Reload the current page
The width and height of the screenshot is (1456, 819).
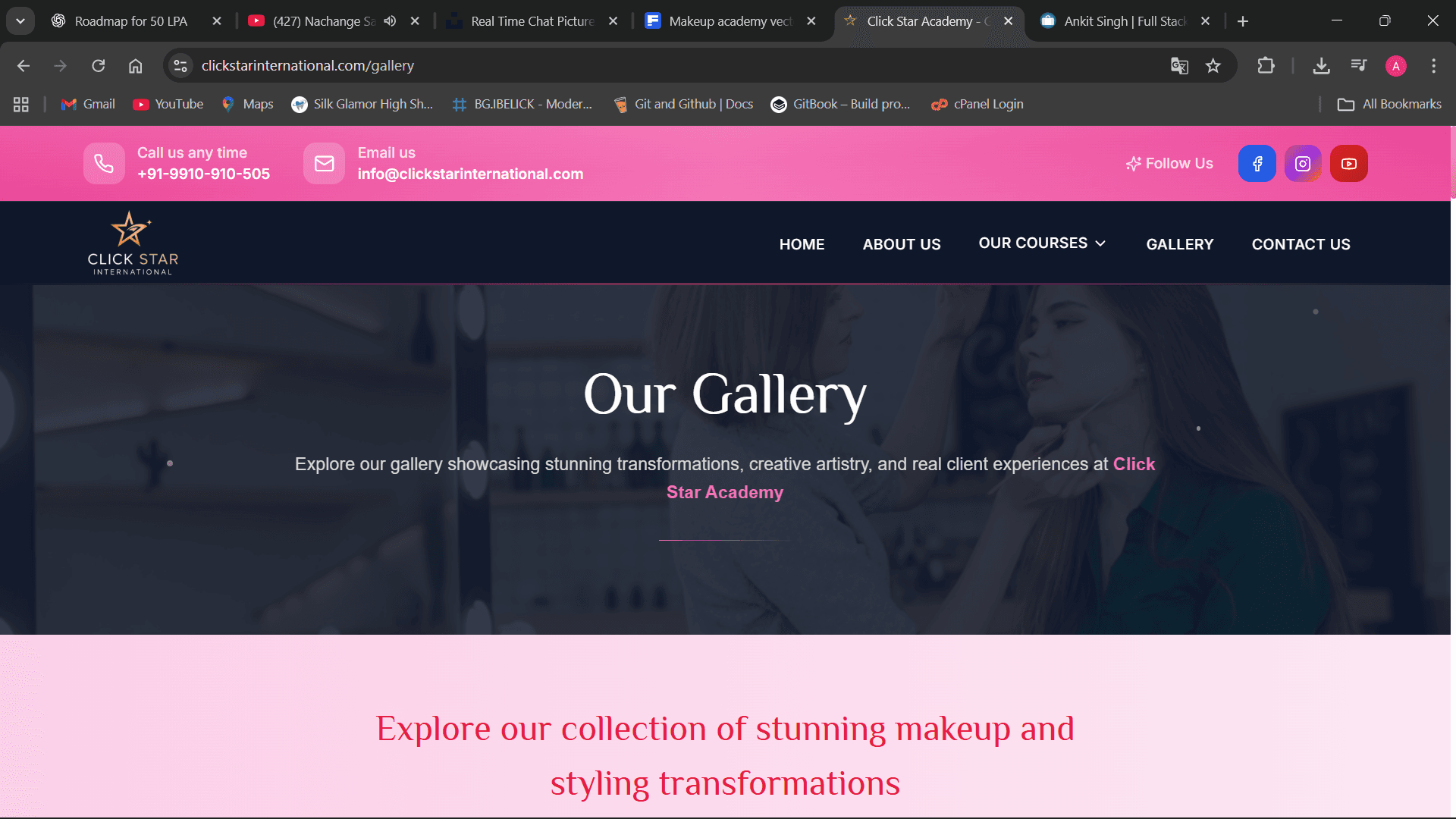99,66
